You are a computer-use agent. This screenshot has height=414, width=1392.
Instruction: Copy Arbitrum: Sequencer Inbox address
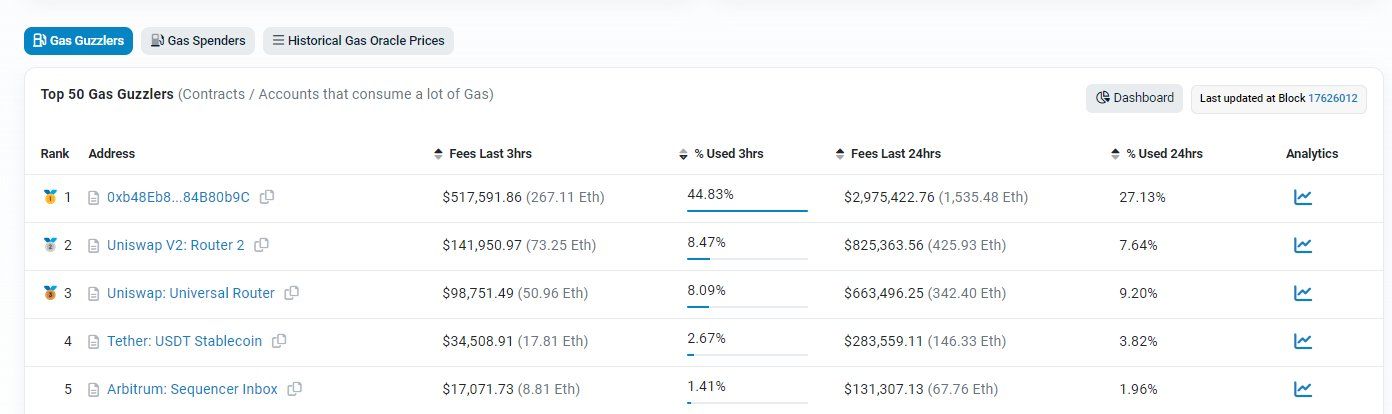(x=295, y=389)
